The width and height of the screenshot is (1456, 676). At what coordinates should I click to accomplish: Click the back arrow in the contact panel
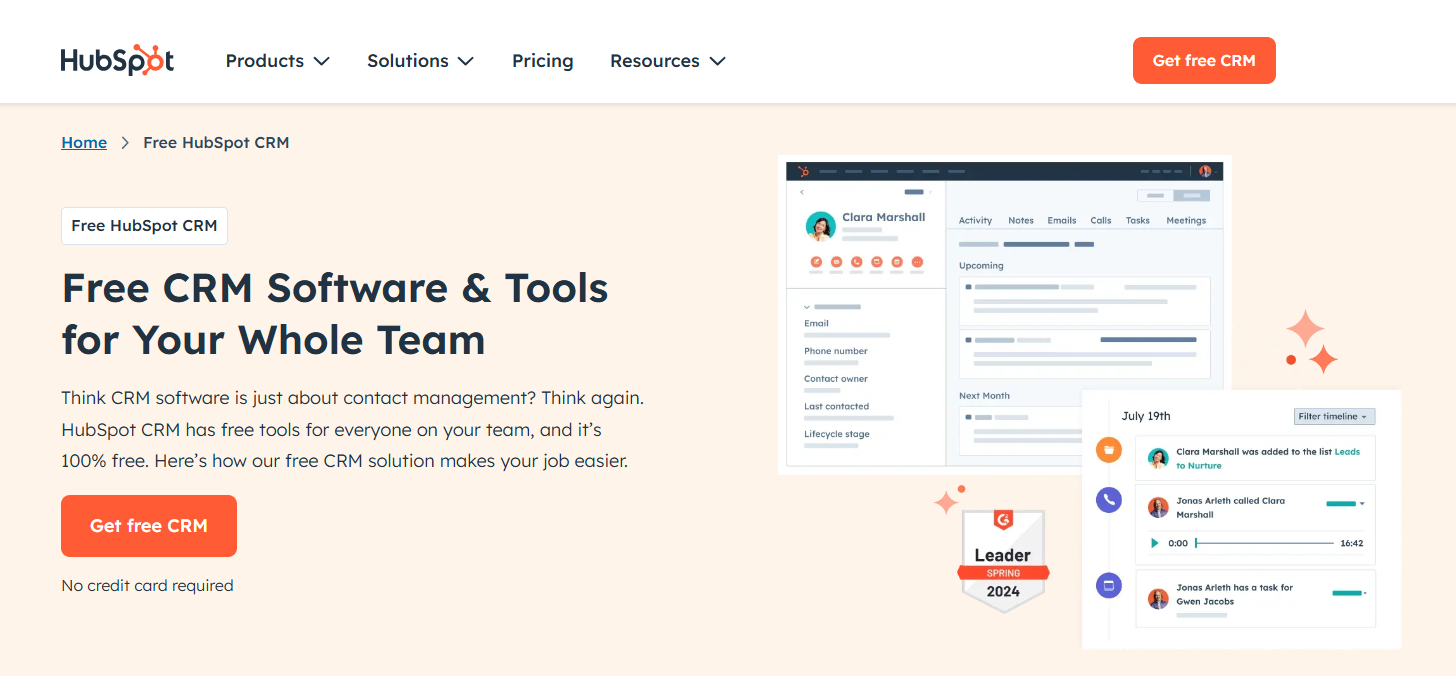click(x=802, y=191)
